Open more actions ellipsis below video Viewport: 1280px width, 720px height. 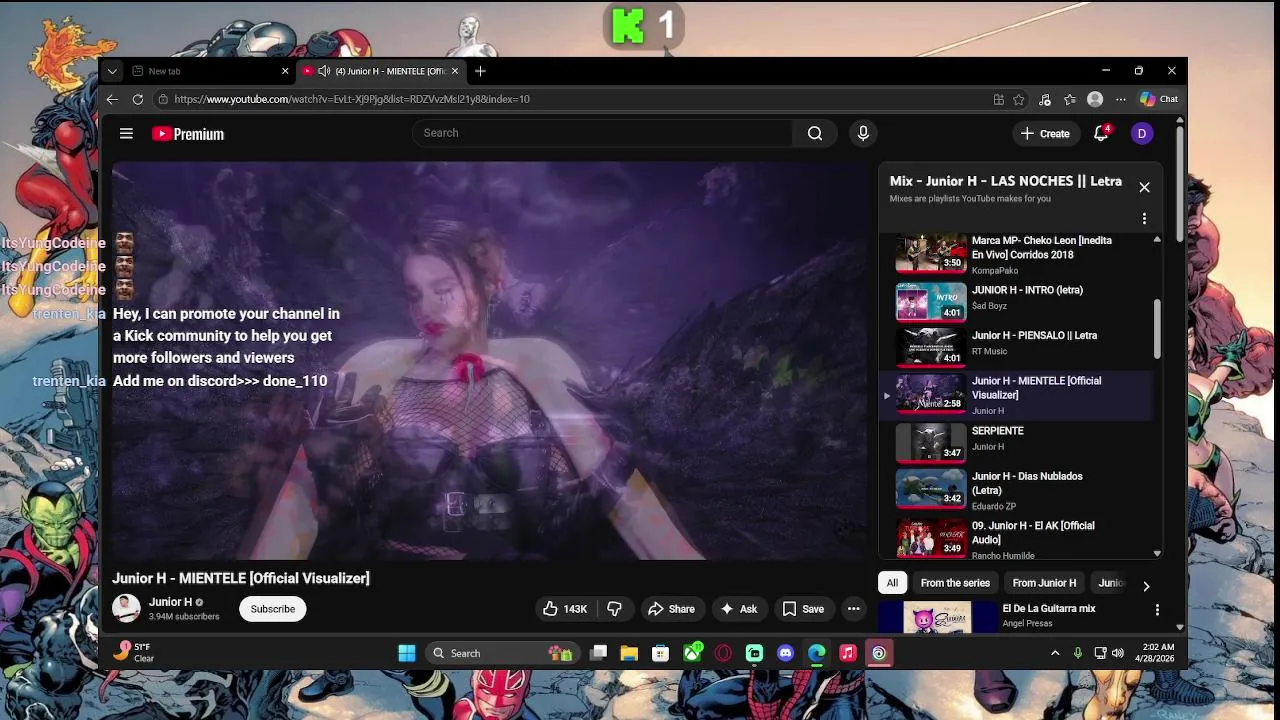coord(854,609)
